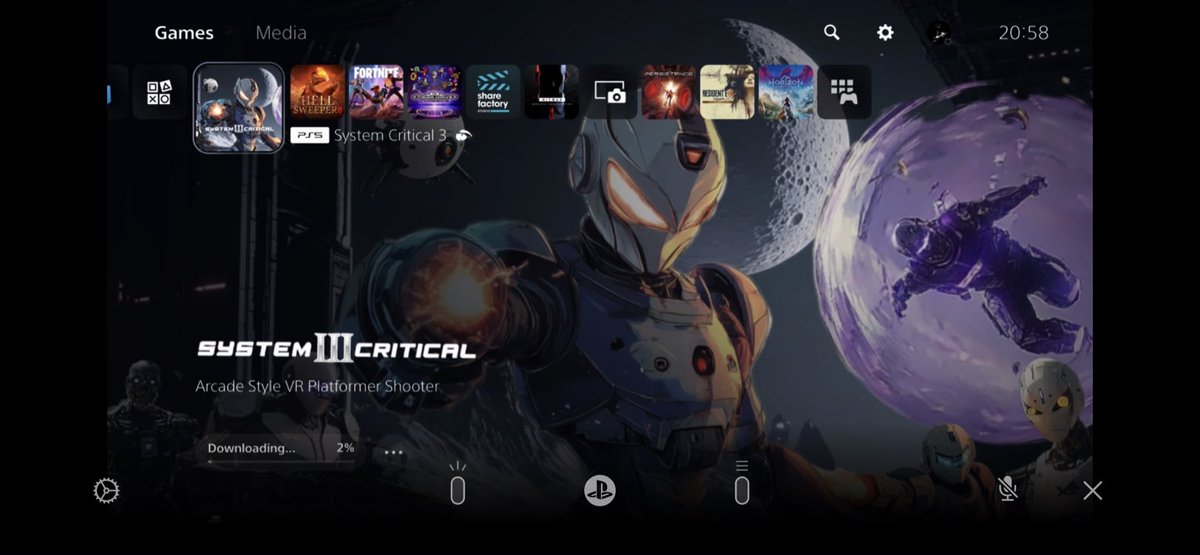The image size is (1200, 555).
Task: Toggle the microphone mute icon
Action: [x=1008, y=489]
